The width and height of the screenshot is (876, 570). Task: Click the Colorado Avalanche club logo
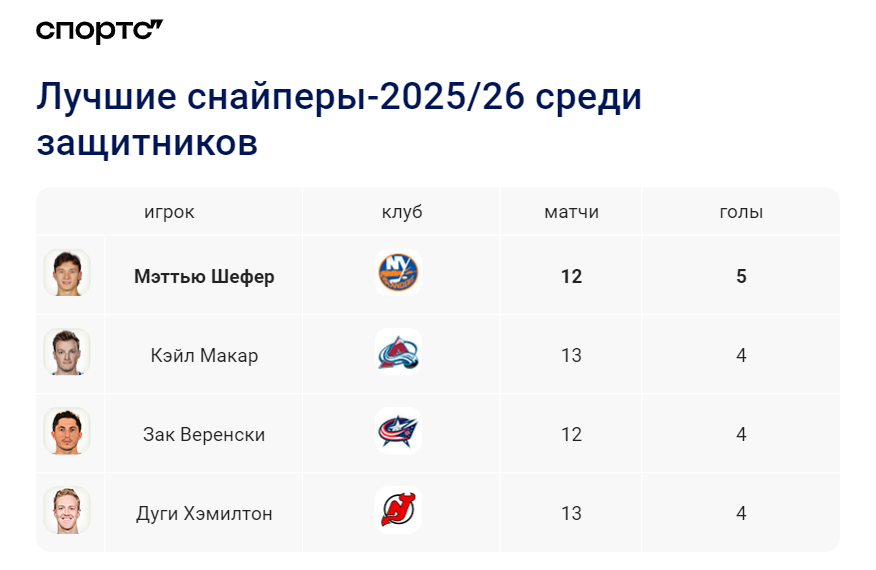pyautogui.click(x=398, y=352)
